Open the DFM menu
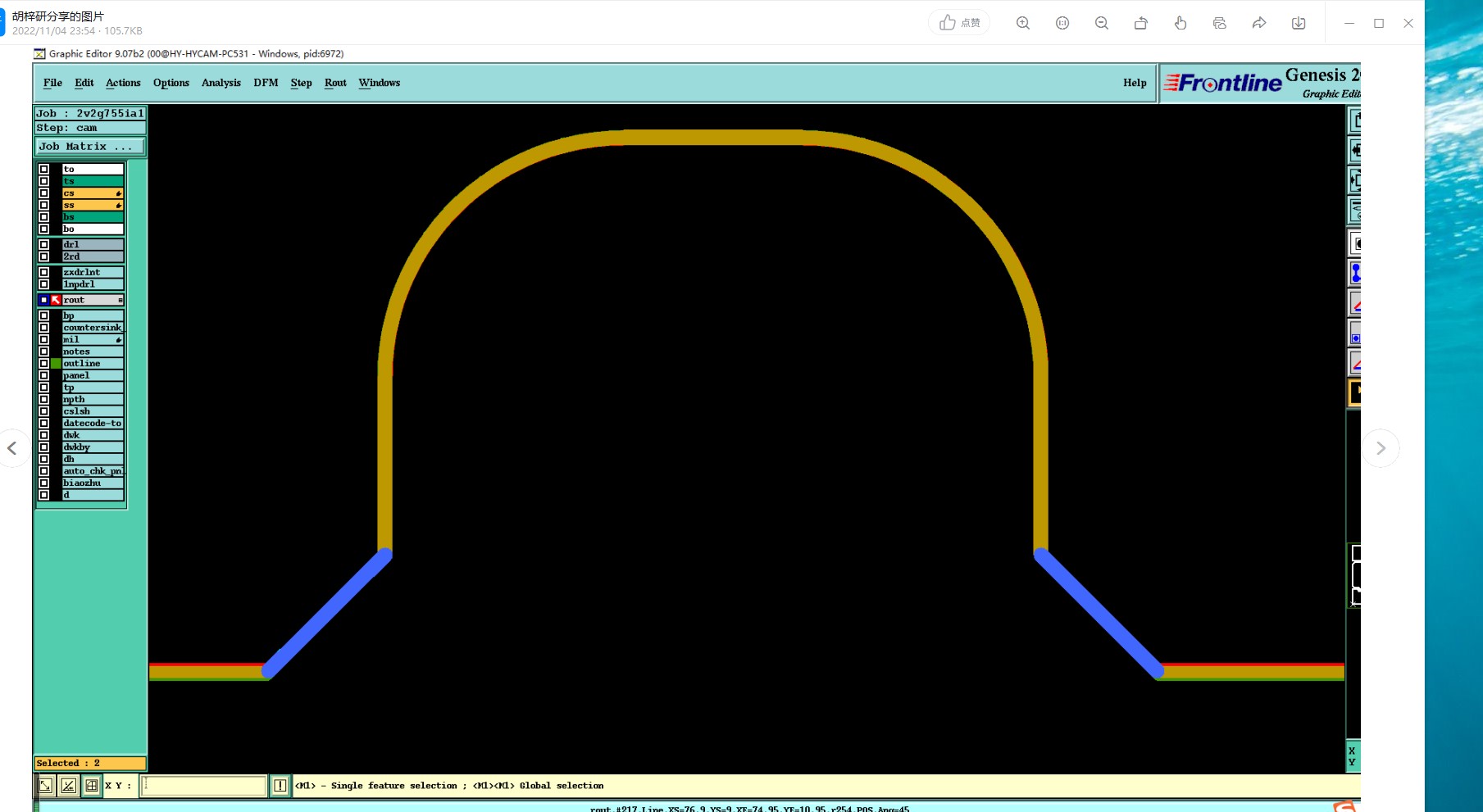 266,83
